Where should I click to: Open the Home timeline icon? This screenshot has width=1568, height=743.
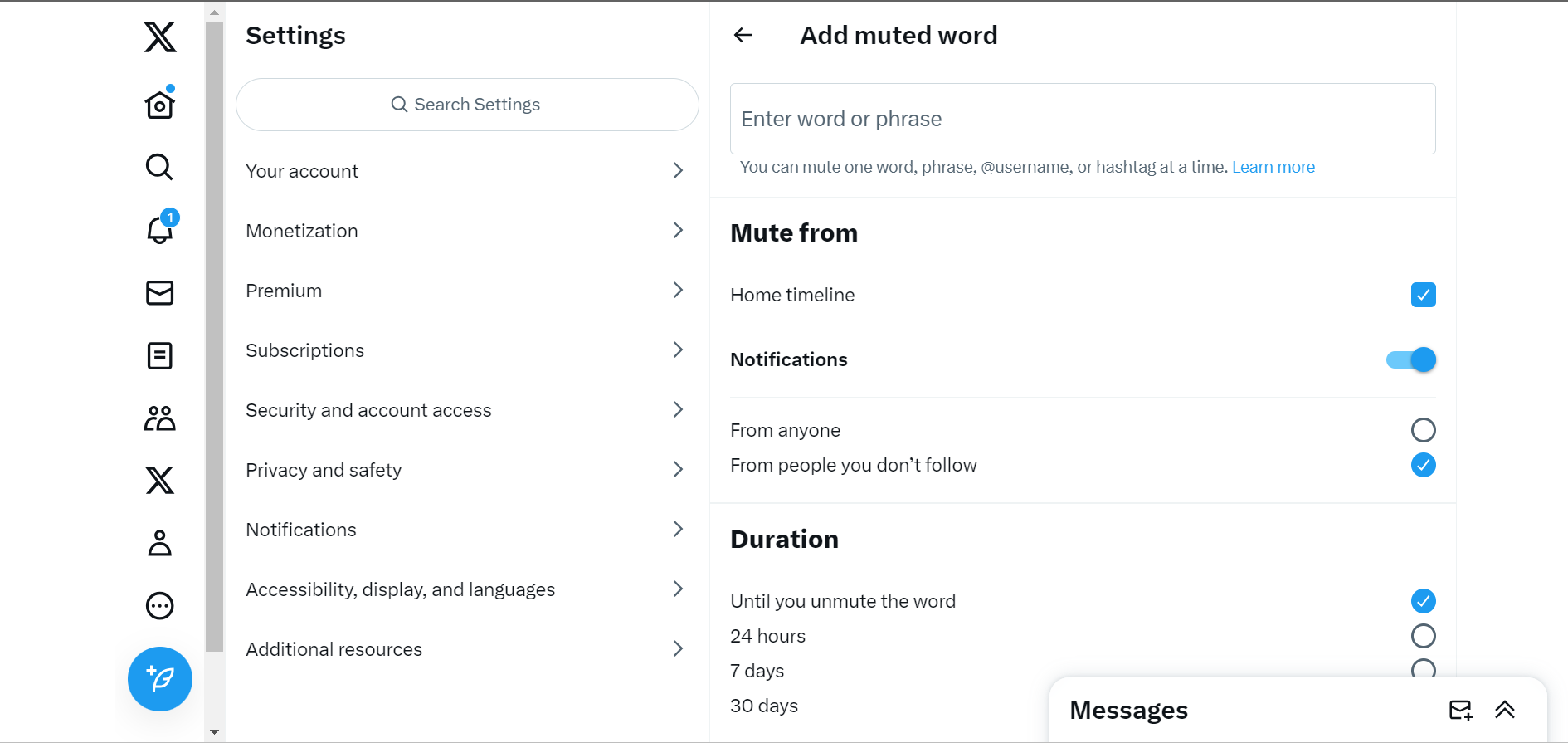(159, 104)
